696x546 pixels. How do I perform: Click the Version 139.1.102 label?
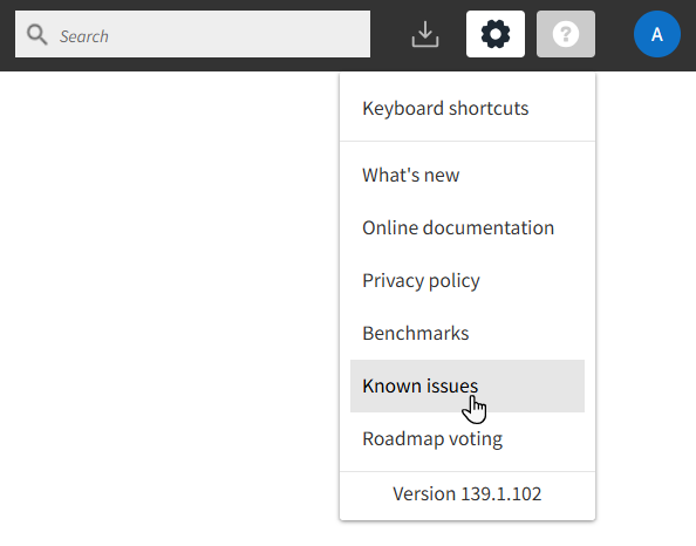[x=467, y=494]
